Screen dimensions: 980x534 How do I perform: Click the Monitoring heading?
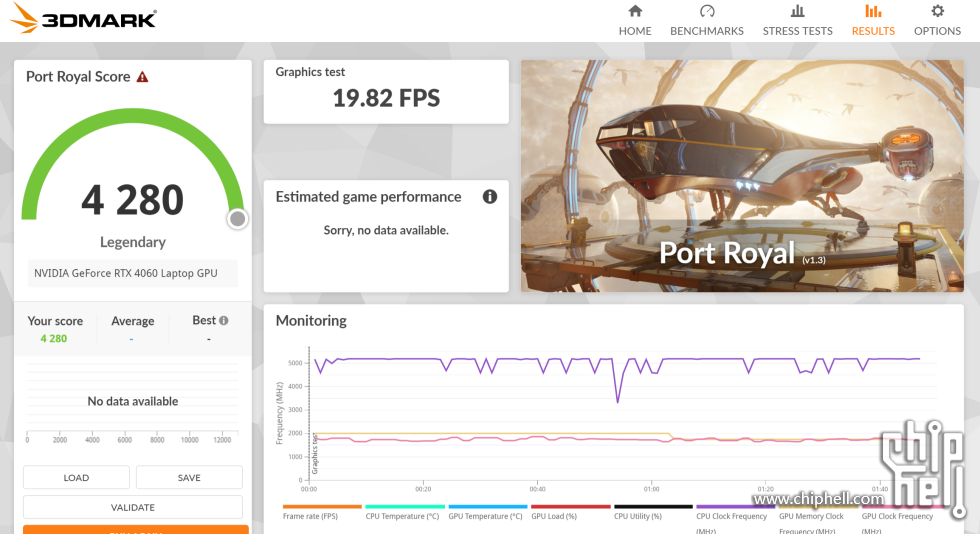click(311, 321)
